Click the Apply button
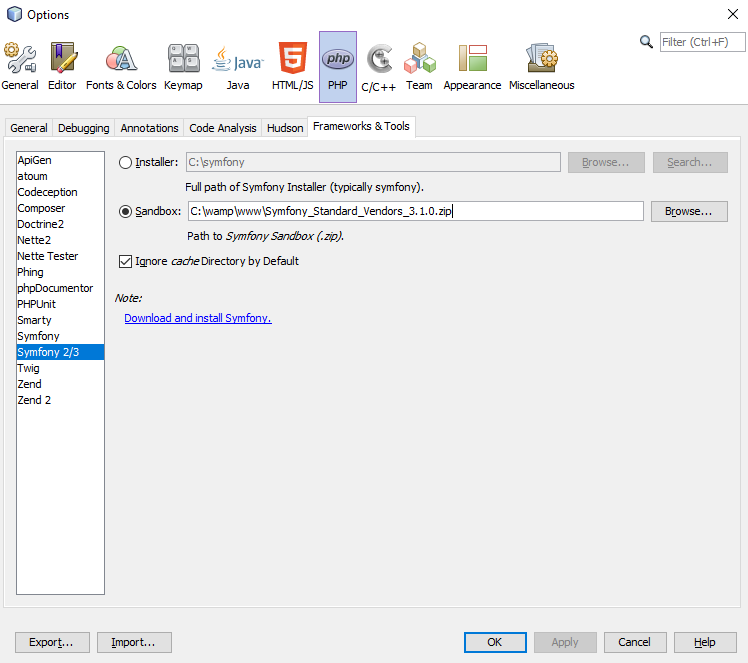Viewport: 748px width, 663px height. click(x=565, y=642)
